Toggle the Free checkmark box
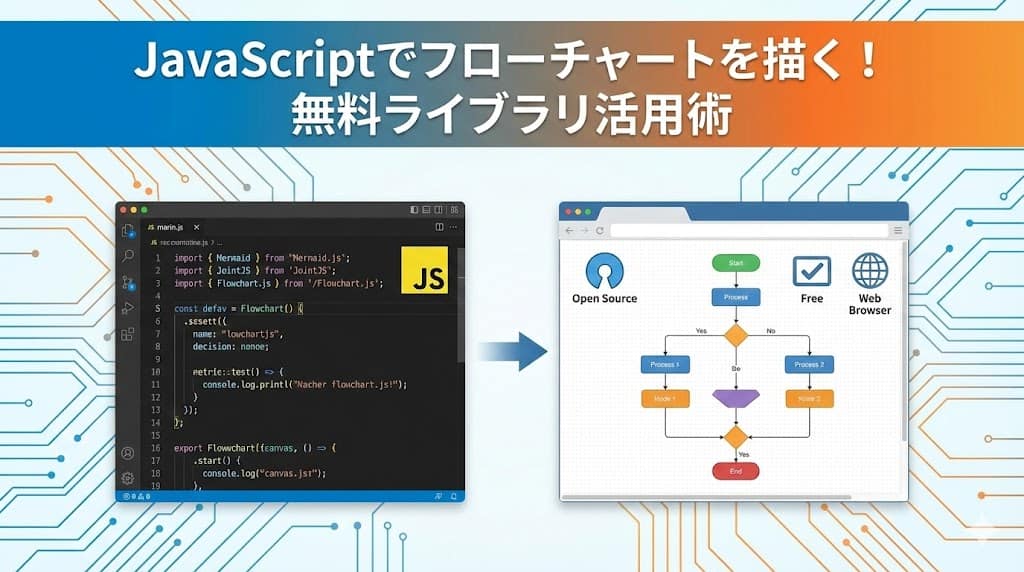 [x=812, y=271]
